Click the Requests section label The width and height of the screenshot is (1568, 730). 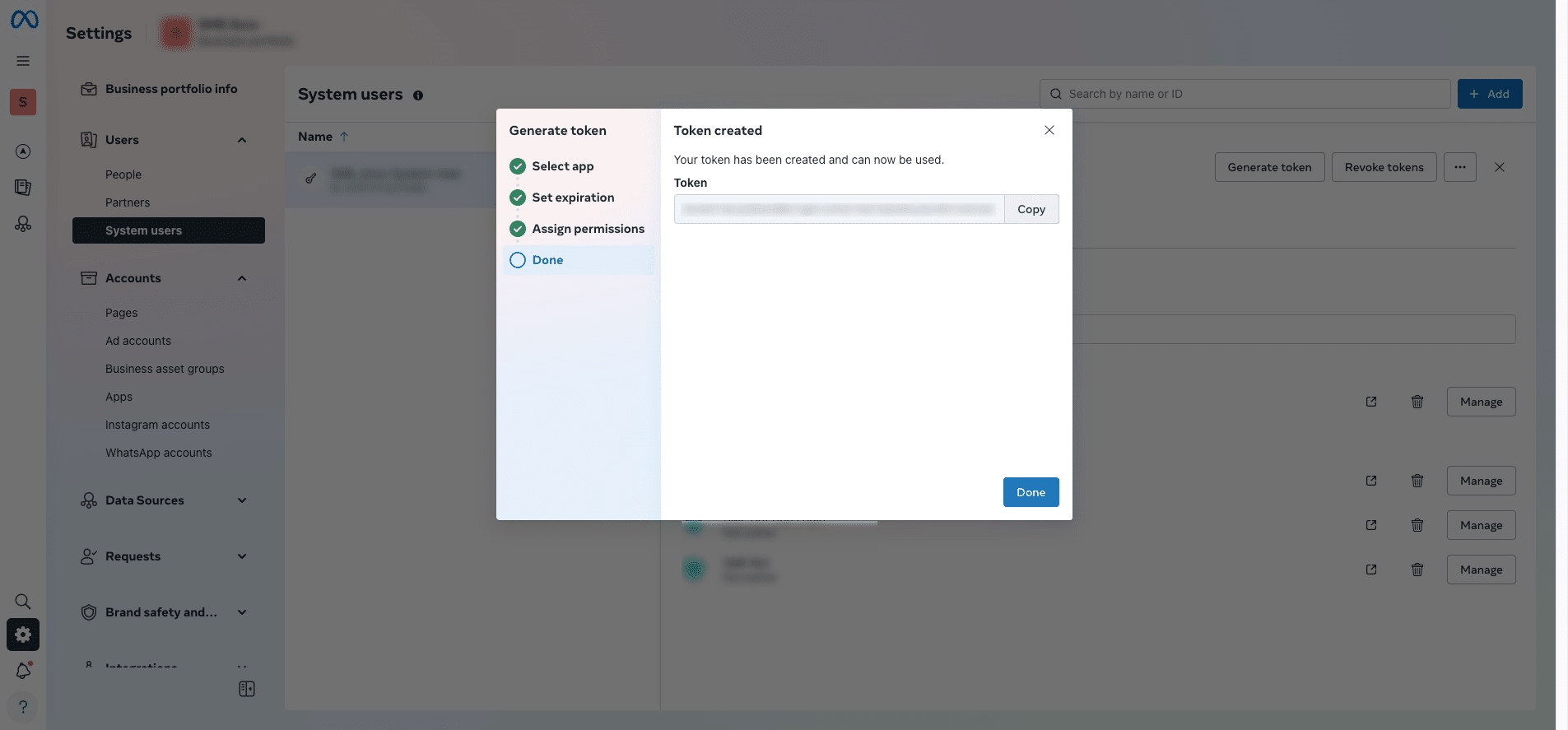click(x=133, y=556)
